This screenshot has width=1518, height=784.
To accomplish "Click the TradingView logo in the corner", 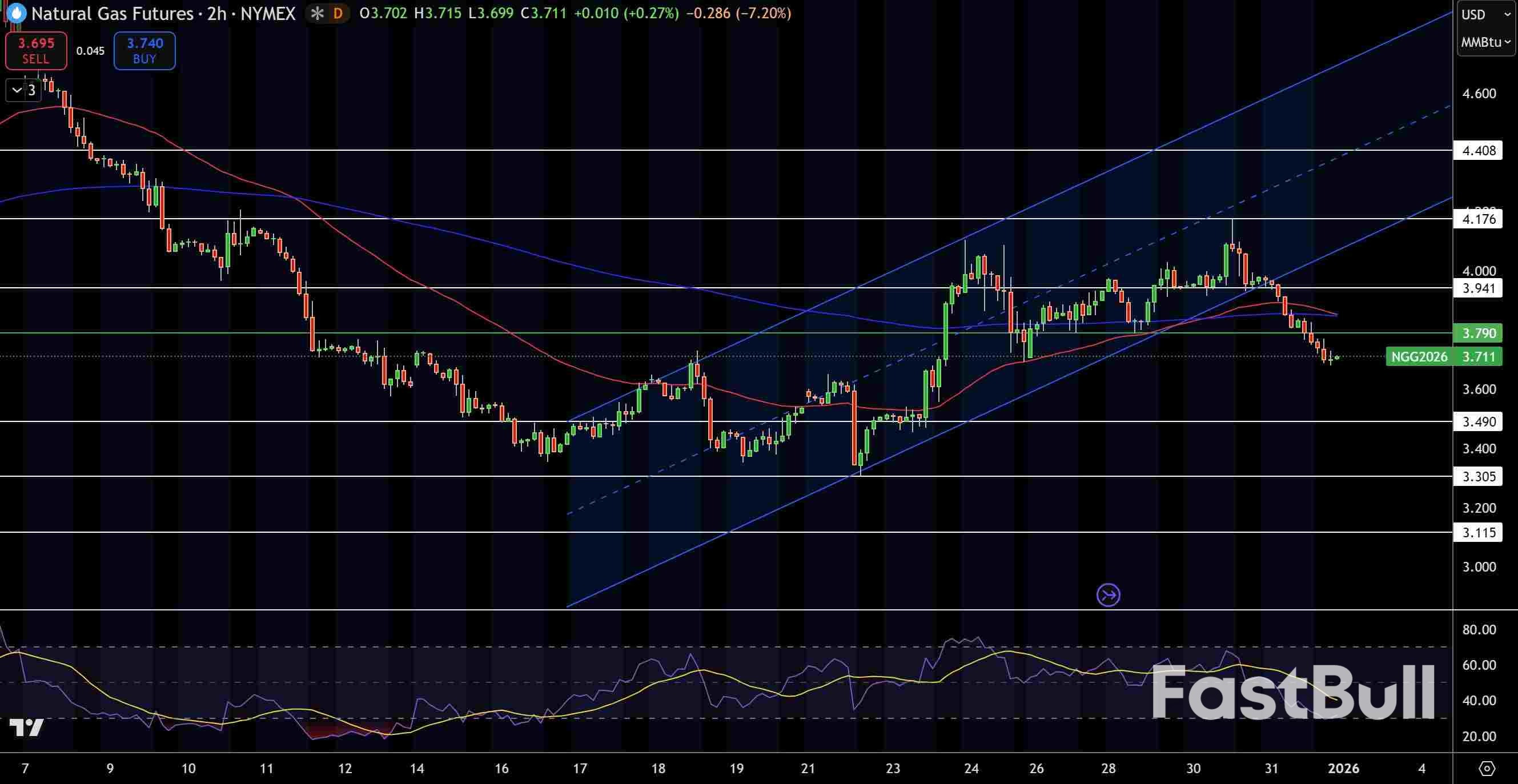I will [x=27, y=728].
